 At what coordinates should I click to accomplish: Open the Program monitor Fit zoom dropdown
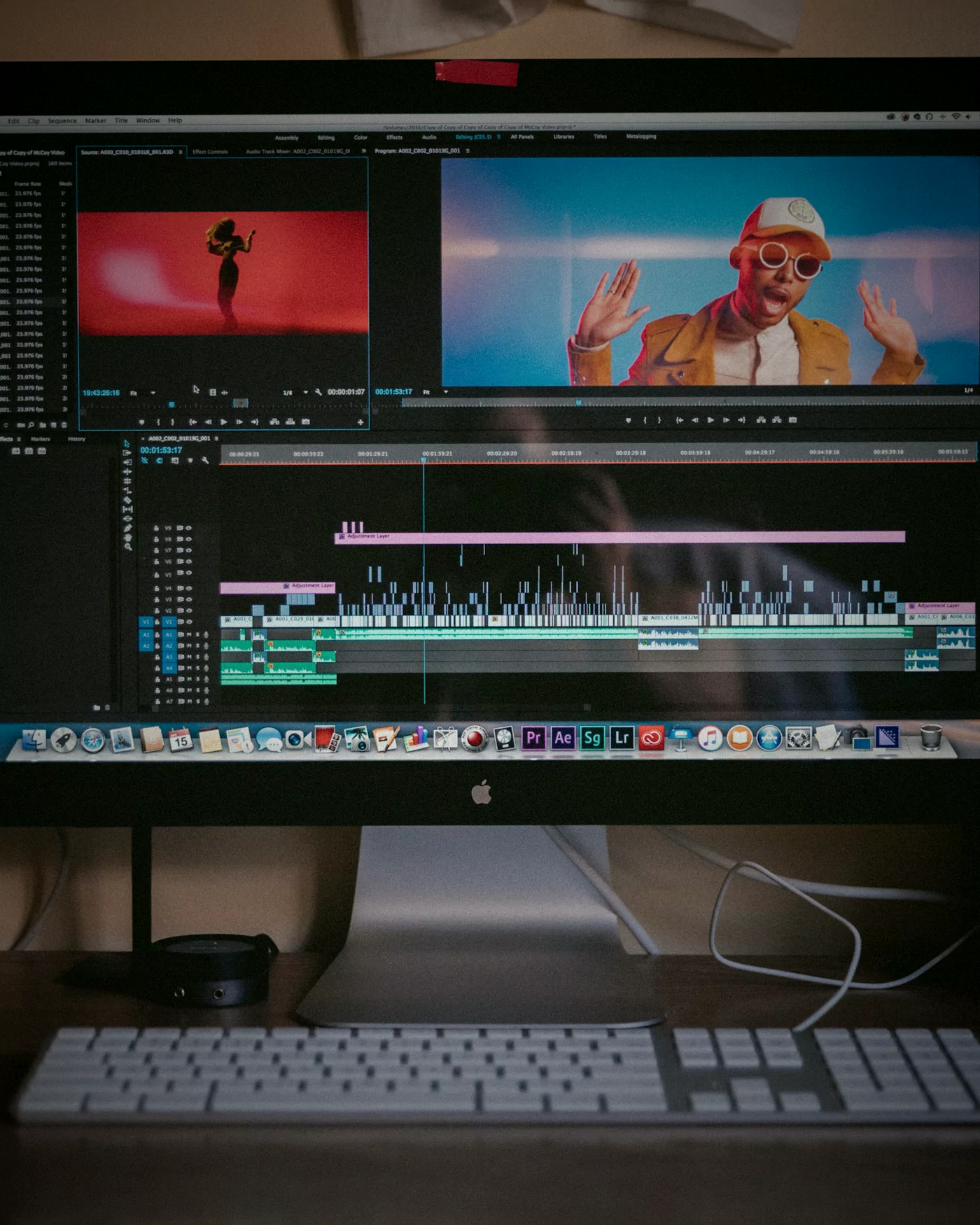(x=435, y=392)
